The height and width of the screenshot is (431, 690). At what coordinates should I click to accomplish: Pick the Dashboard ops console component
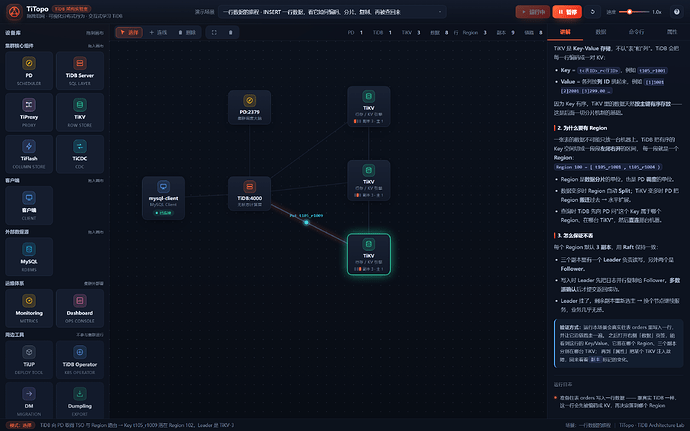click(80, 308)
